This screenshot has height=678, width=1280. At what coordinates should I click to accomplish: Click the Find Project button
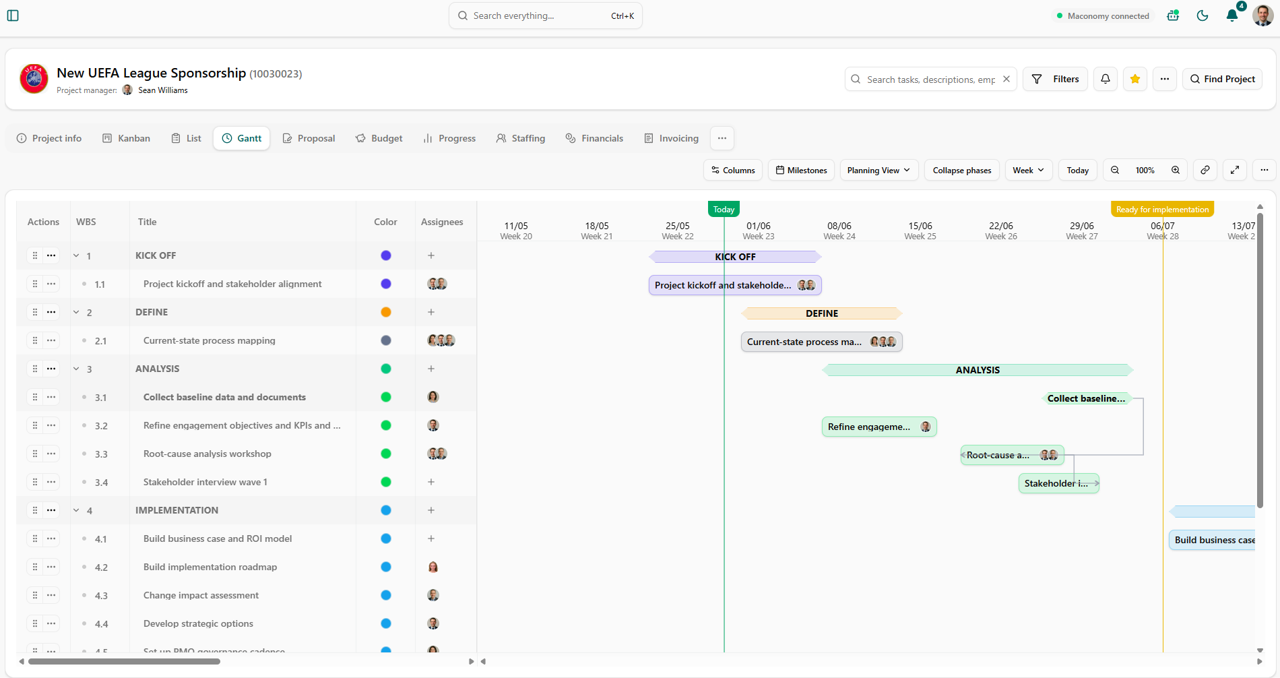(x=1222, y=79)
